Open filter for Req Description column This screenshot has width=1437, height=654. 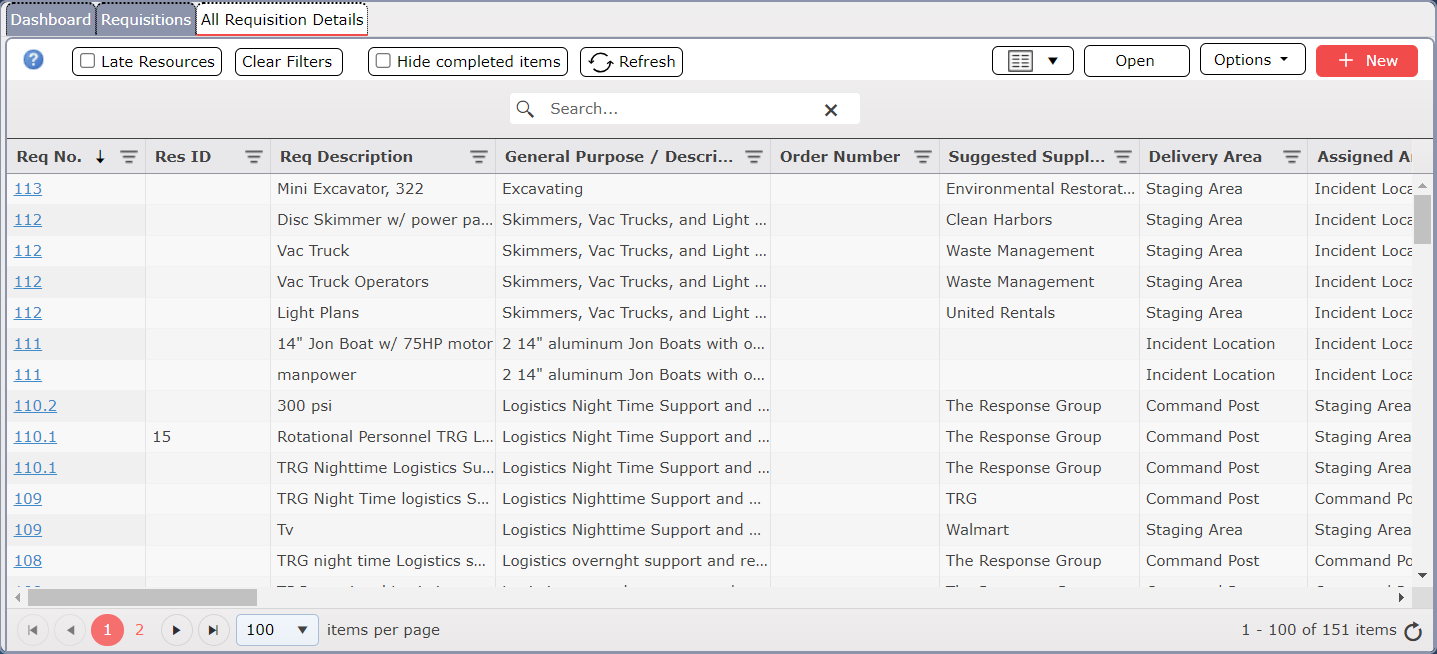(x=479, y=157)
